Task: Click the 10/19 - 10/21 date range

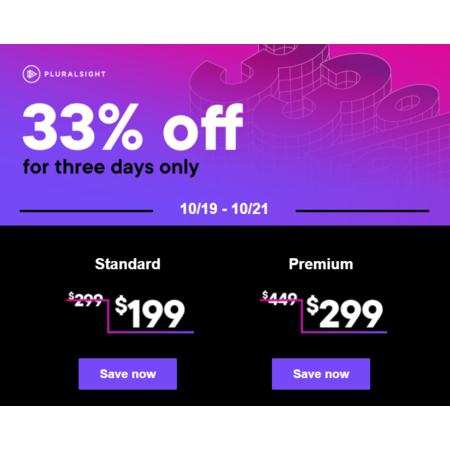Action: coord(224,209)
